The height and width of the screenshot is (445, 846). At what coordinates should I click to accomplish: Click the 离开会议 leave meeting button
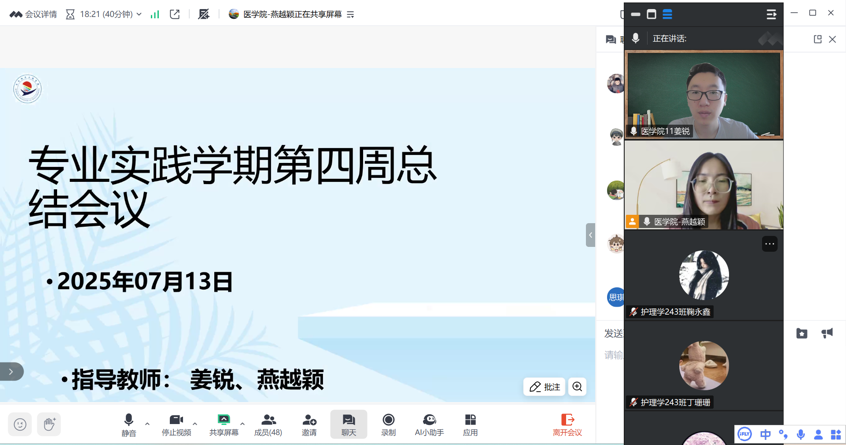pos(567,424)
